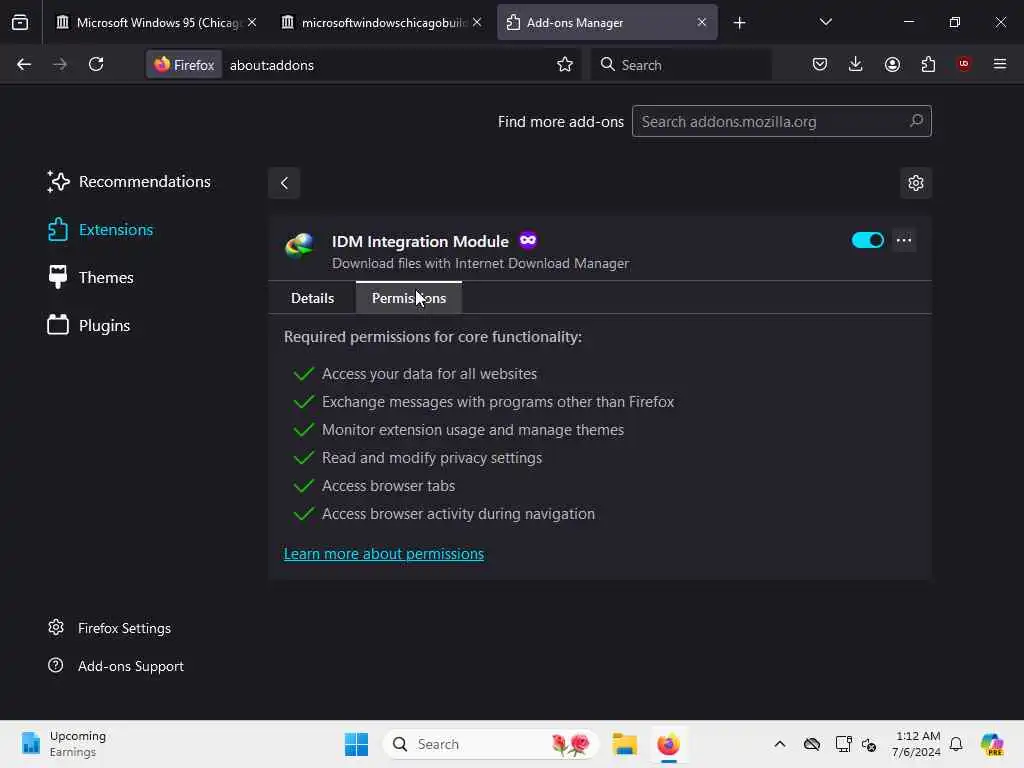Image resolution: width=1024 pixels, height=768 pixels.
Task: Bookmark this page with the star icon
Action: [565, 64]
